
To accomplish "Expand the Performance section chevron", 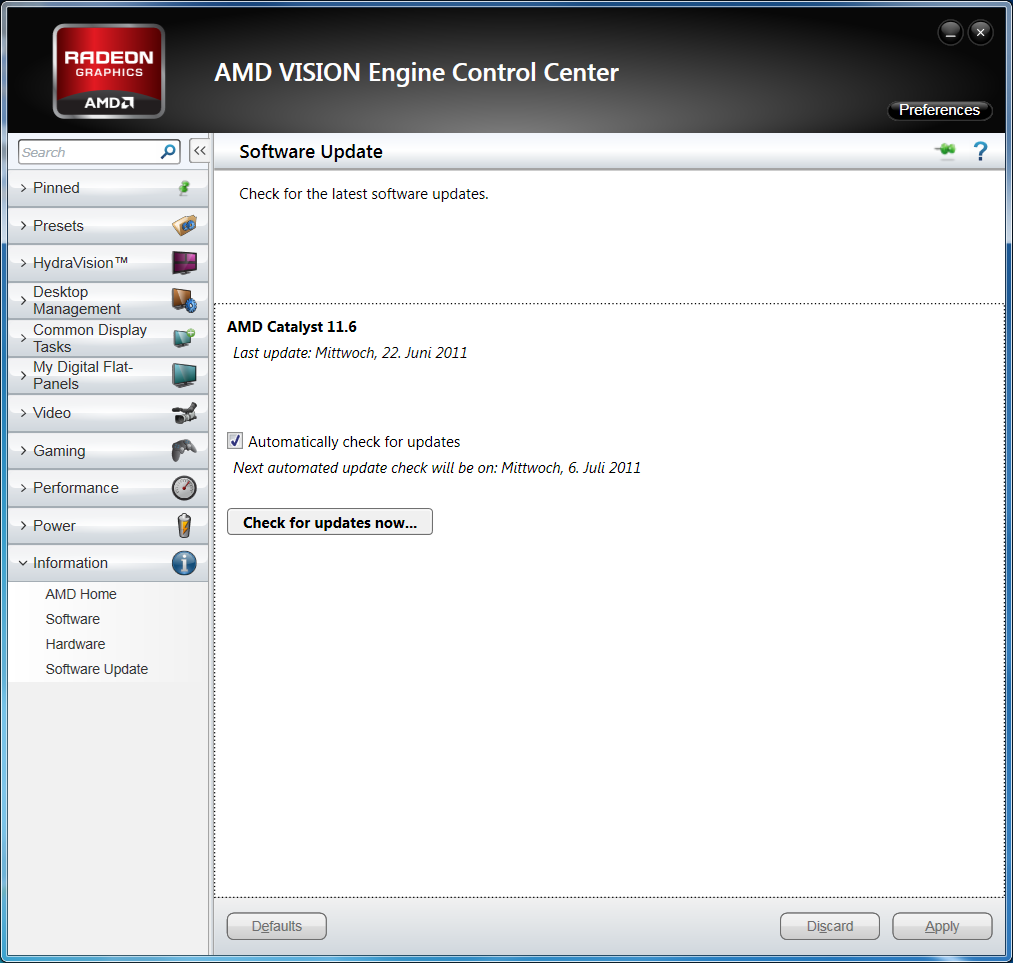I will coord(23,488).
